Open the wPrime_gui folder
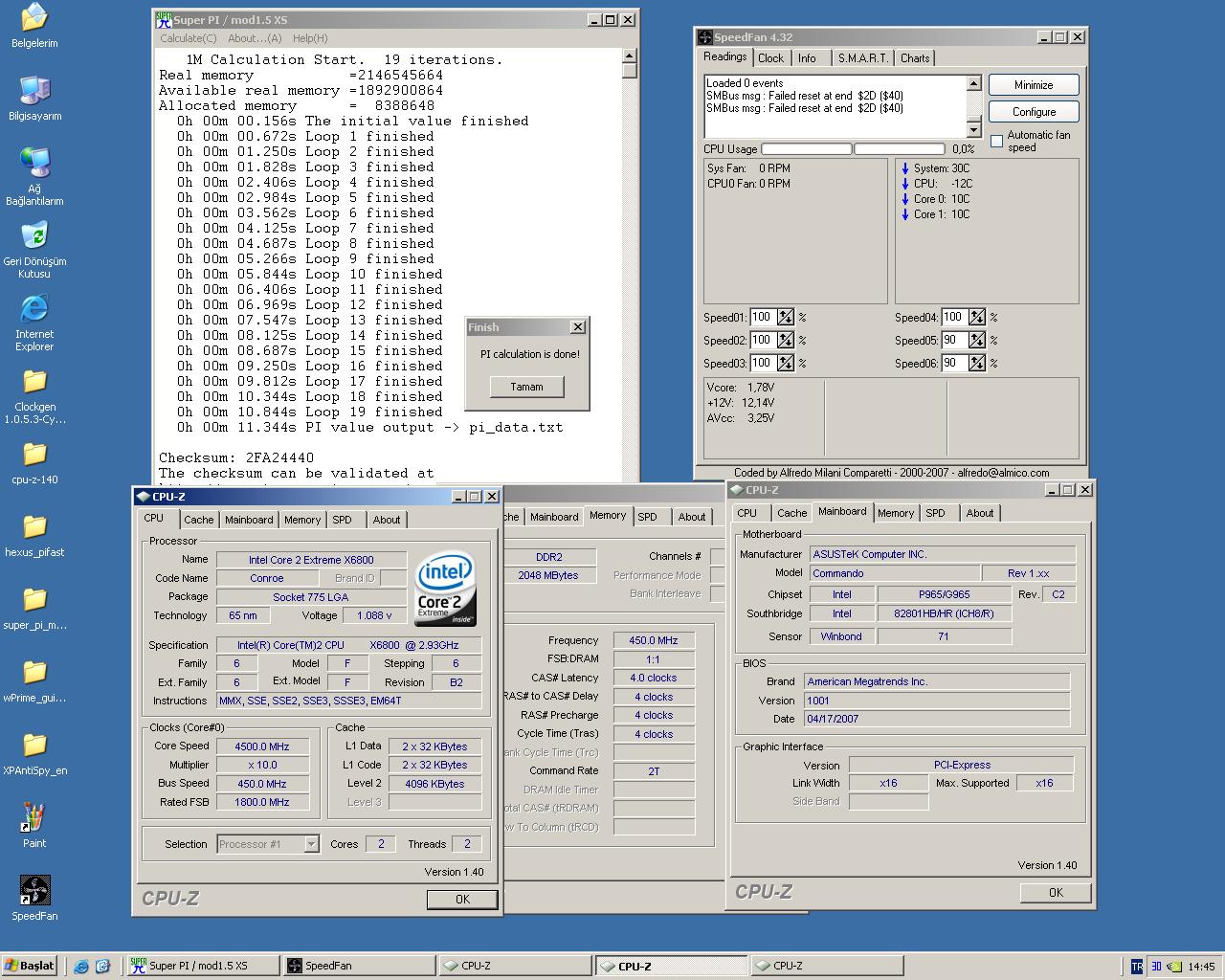Screen dimensions: 1225x980 click(34, 680)
